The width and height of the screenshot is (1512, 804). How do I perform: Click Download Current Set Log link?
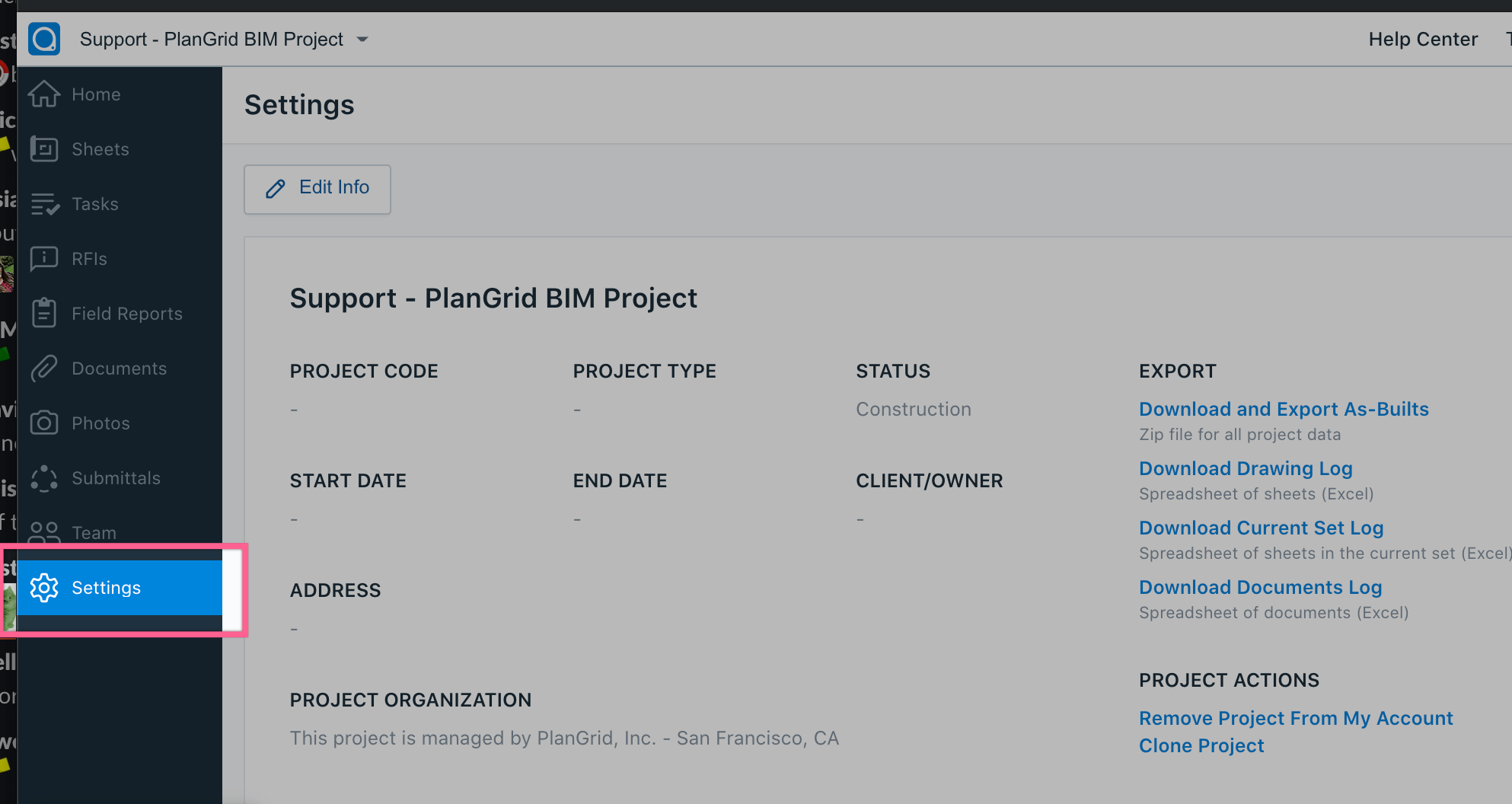[x=1261, y=528]
